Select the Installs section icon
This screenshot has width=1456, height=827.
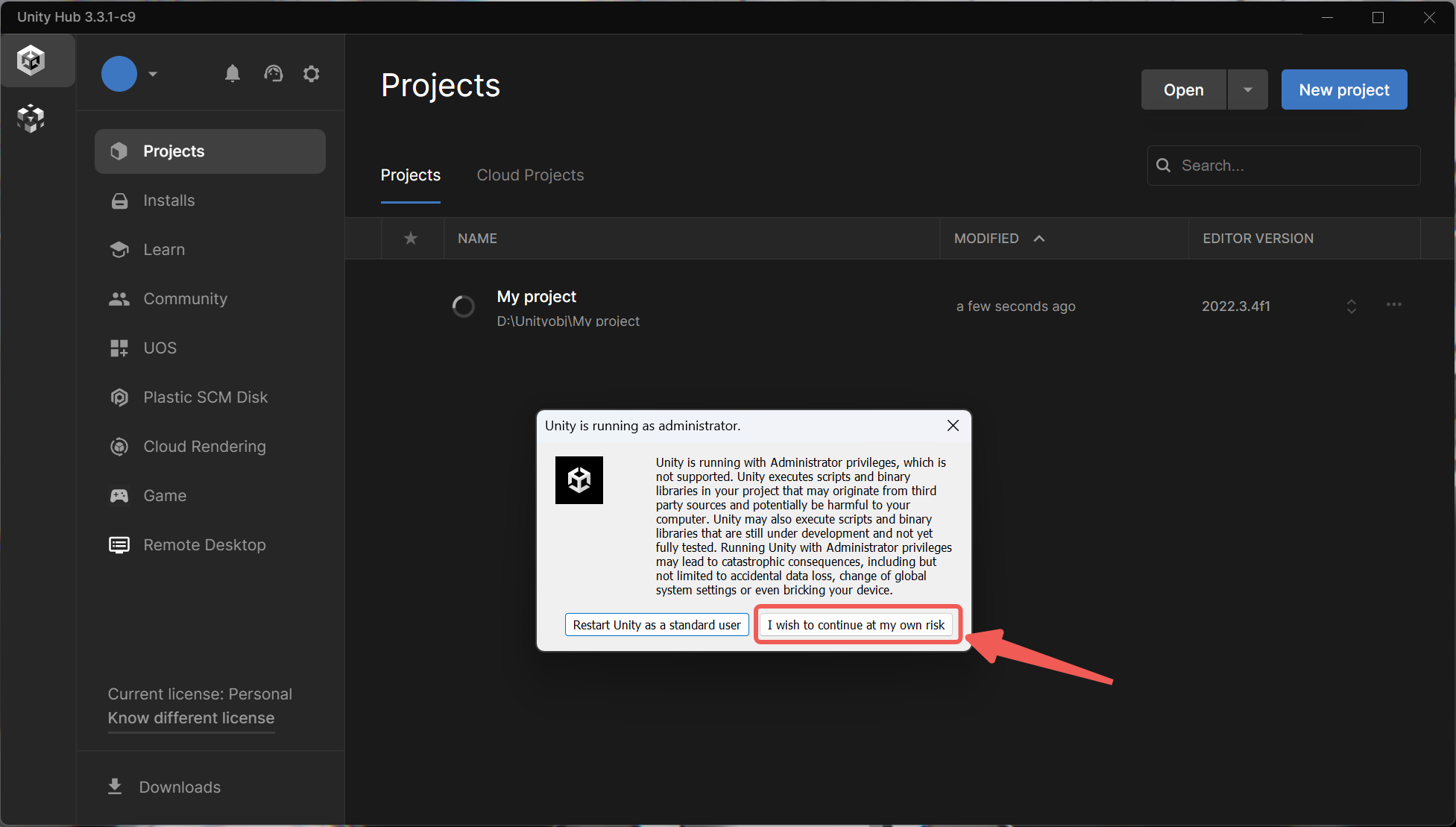coord(120,200)
